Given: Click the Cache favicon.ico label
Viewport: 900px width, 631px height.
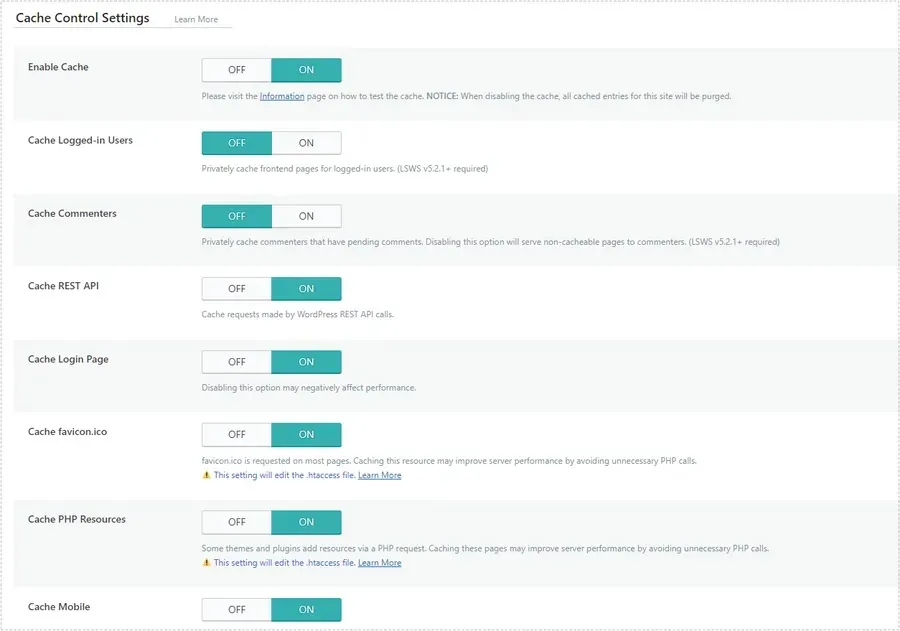Looking at the screenshot, I should point(67,431).
